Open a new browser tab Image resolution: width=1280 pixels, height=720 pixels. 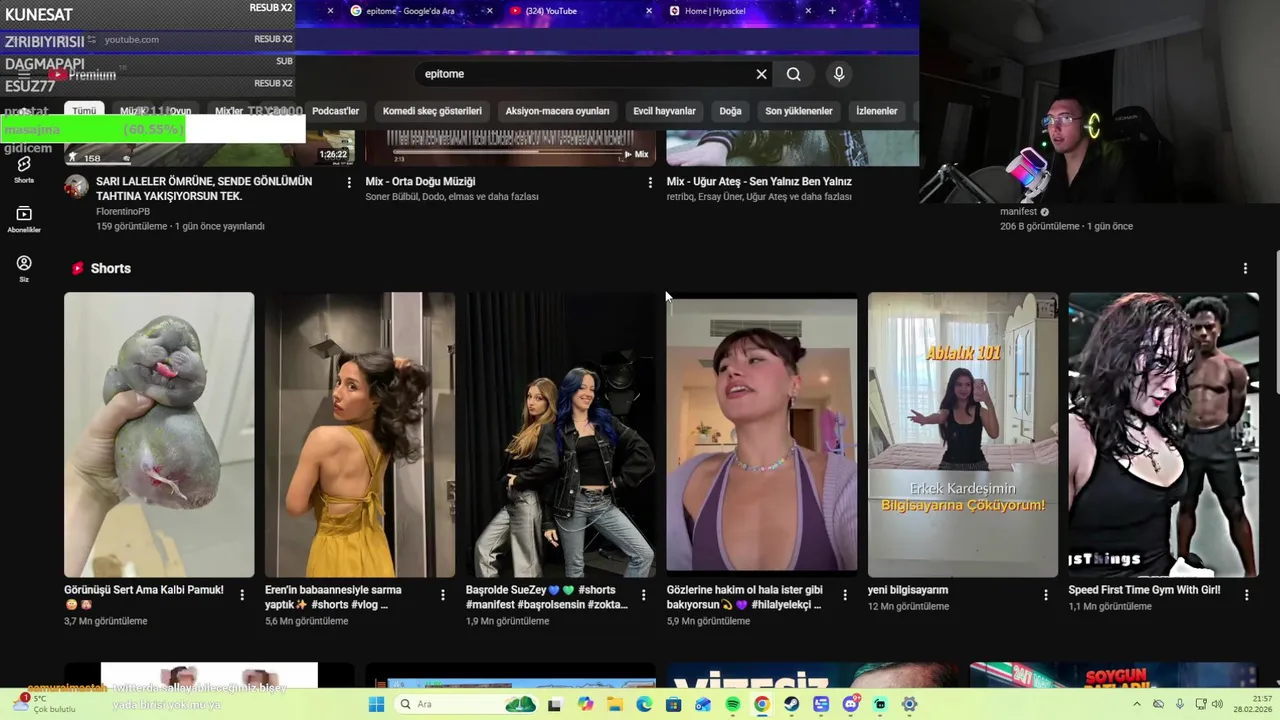832,11
